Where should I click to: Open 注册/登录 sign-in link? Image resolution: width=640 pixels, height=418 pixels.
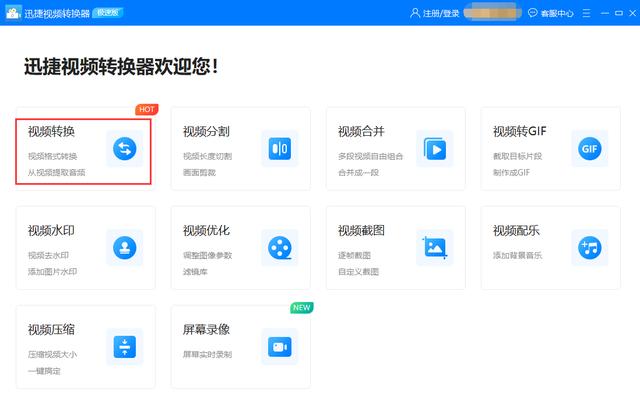(x=441, y=13)
